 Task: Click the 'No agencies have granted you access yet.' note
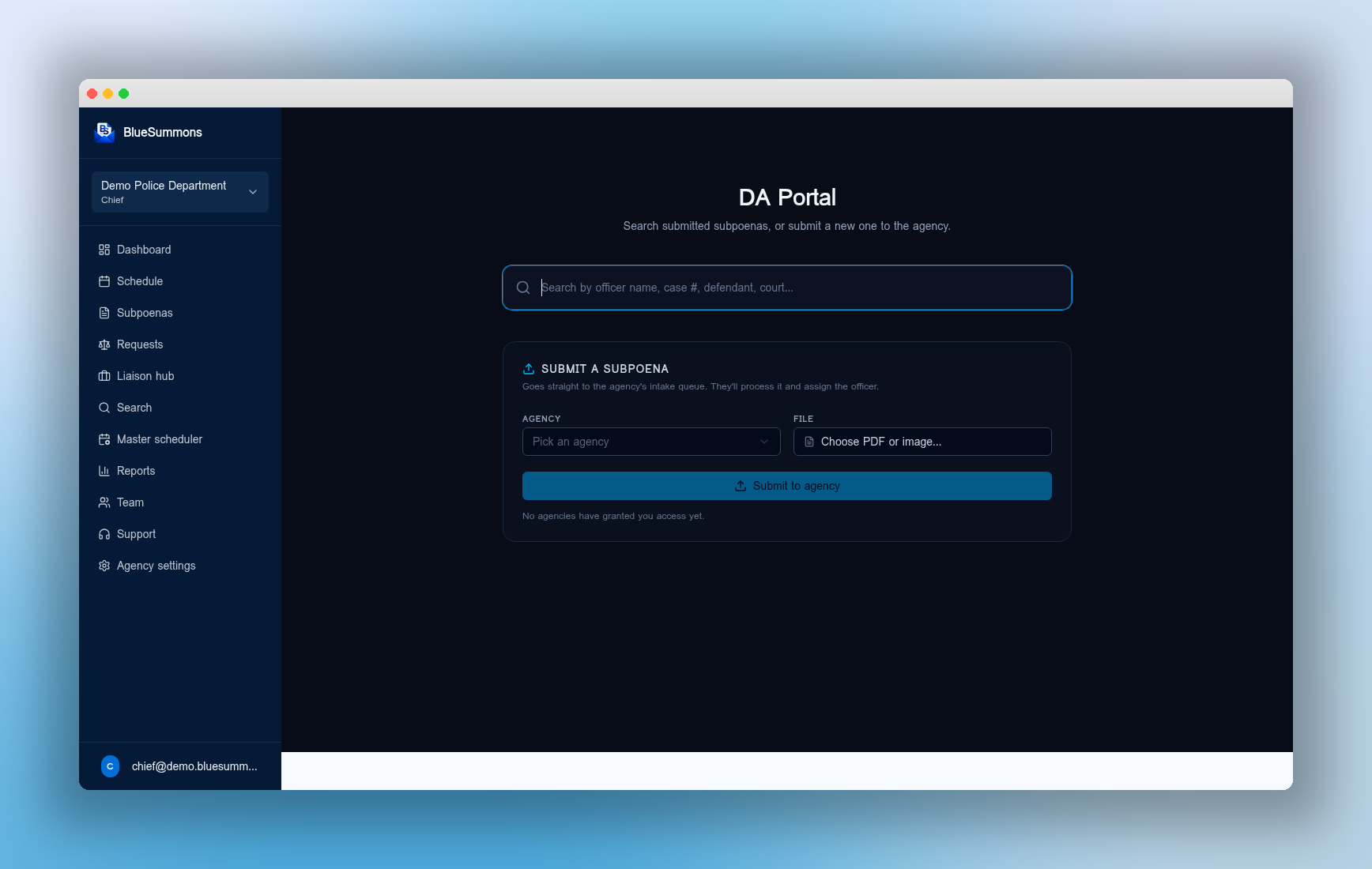(x=613, y=516)
